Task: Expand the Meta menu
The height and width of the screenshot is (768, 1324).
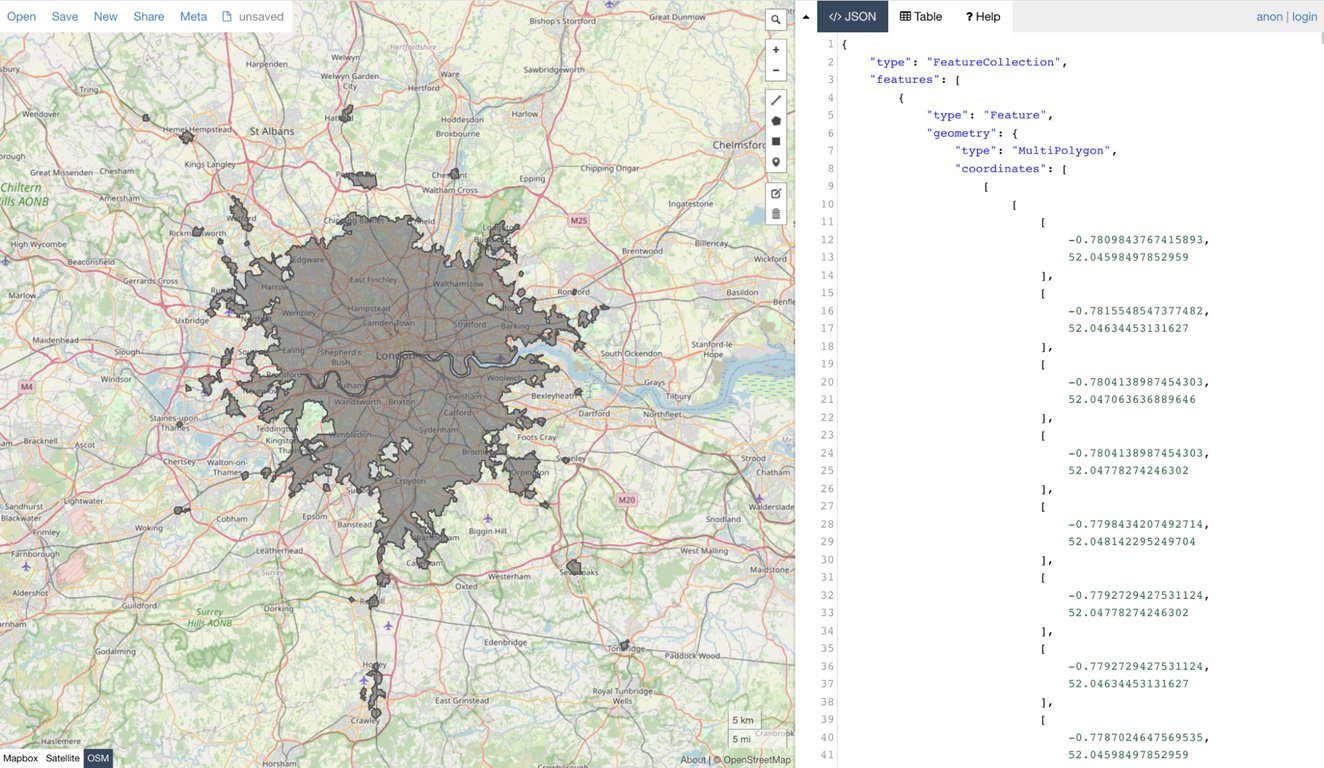Action: (193, 17)
